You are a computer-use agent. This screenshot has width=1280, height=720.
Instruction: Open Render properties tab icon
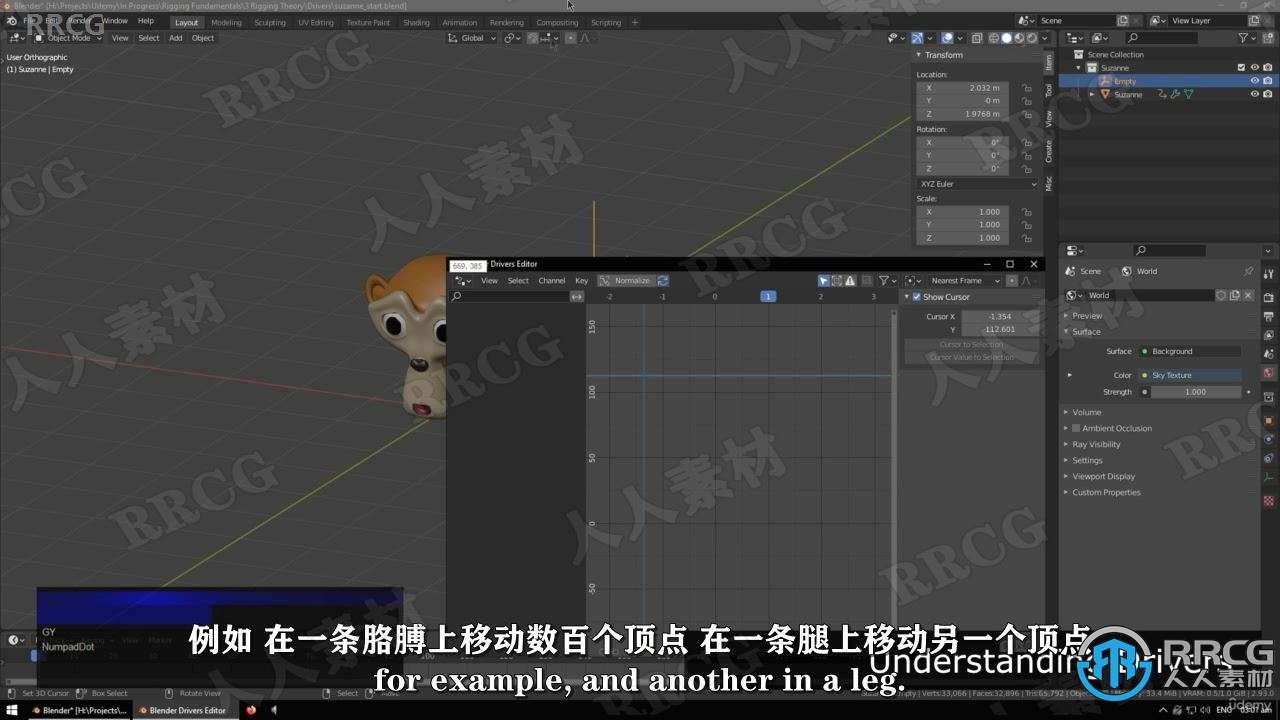1269,297
